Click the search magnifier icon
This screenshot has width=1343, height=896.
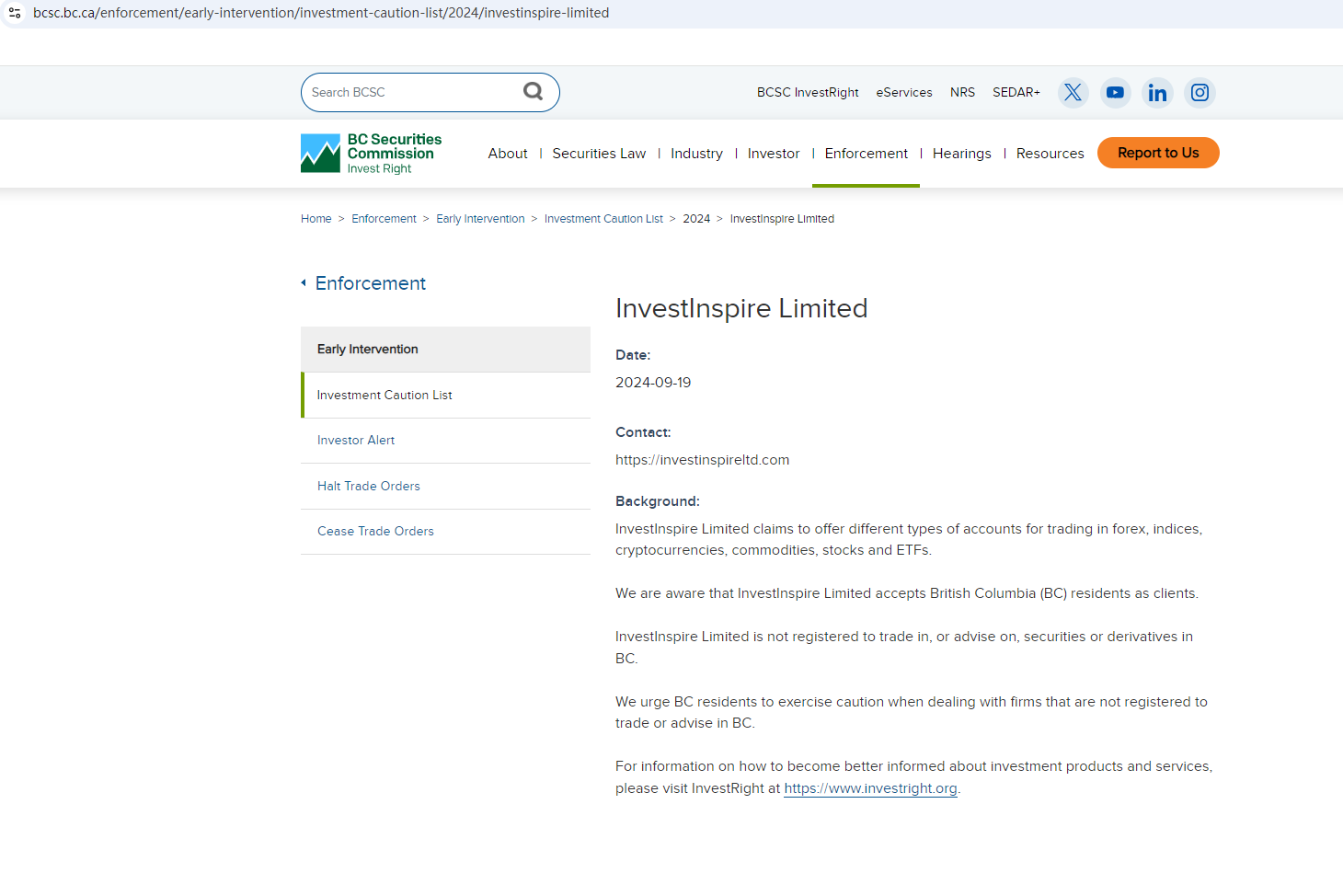[533, 91]
